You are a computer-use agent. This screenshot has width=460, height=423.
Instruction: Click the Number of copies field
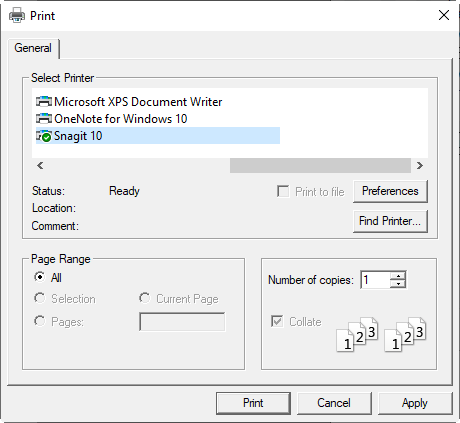click(x=375, y=280)
